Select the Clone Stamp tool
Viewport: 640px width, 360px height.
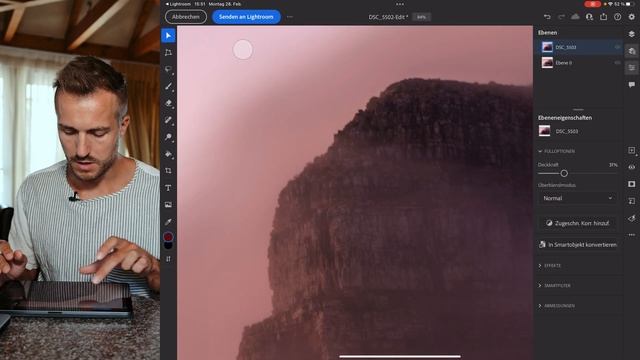[x=168, y=137]
